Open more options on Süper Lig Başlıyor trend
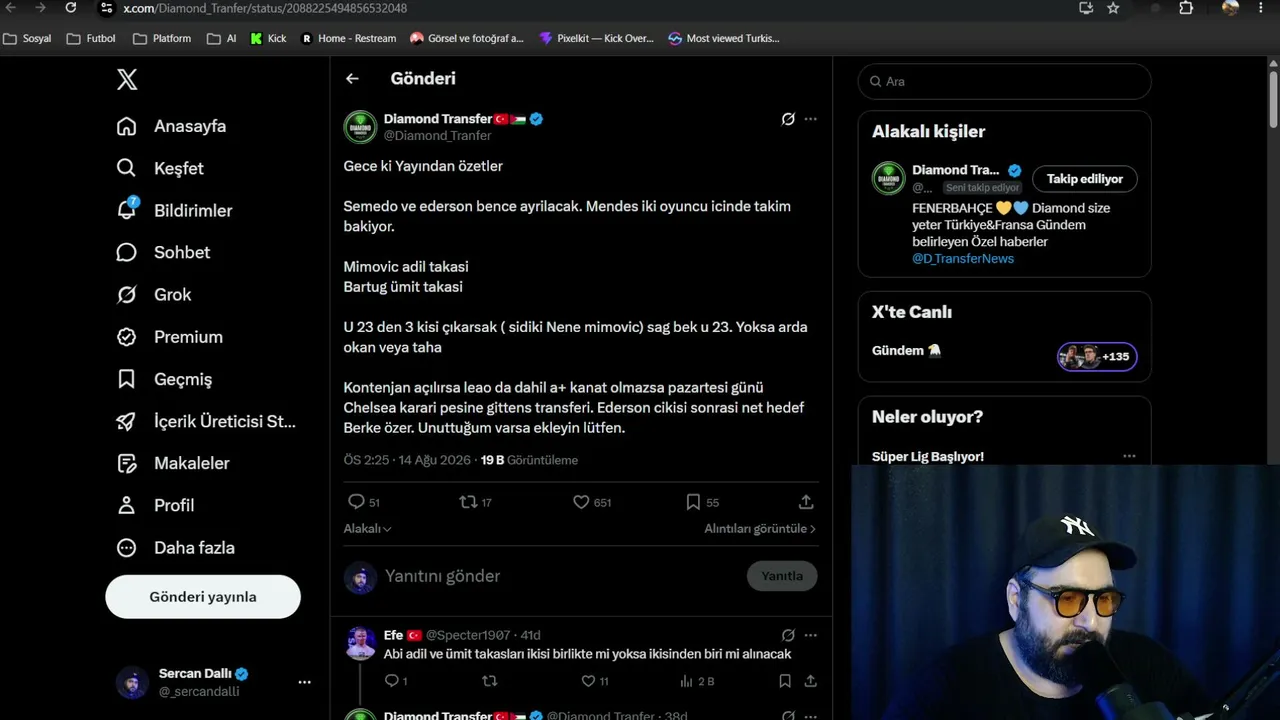Image resolution: width=1280 pixels, height=720 pixels. 1129,456
